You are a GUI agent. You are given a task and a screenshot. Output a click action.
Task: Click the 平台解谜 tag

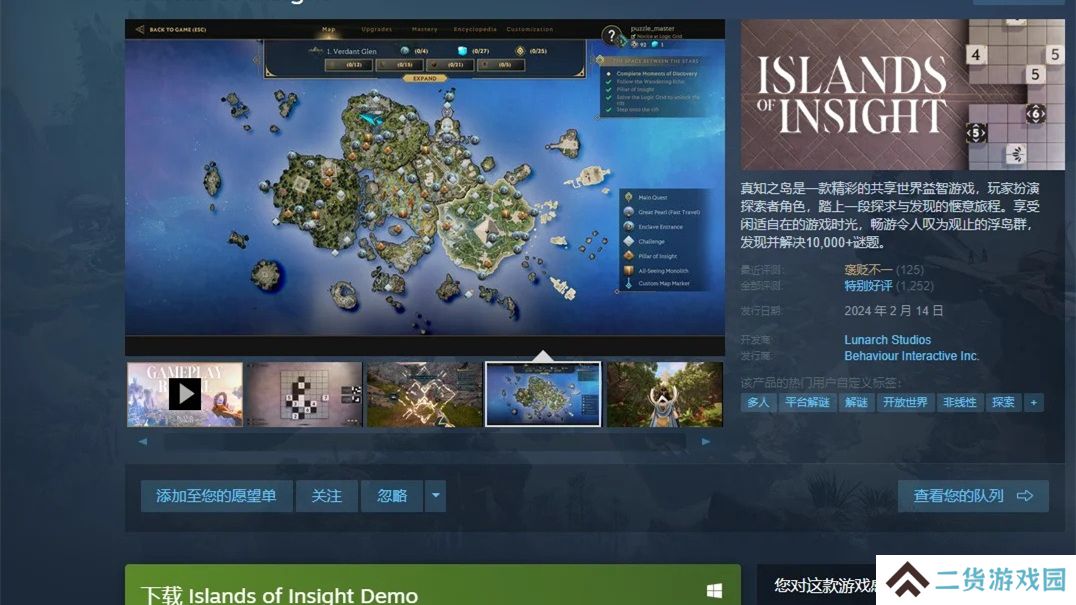pos(807,403)
